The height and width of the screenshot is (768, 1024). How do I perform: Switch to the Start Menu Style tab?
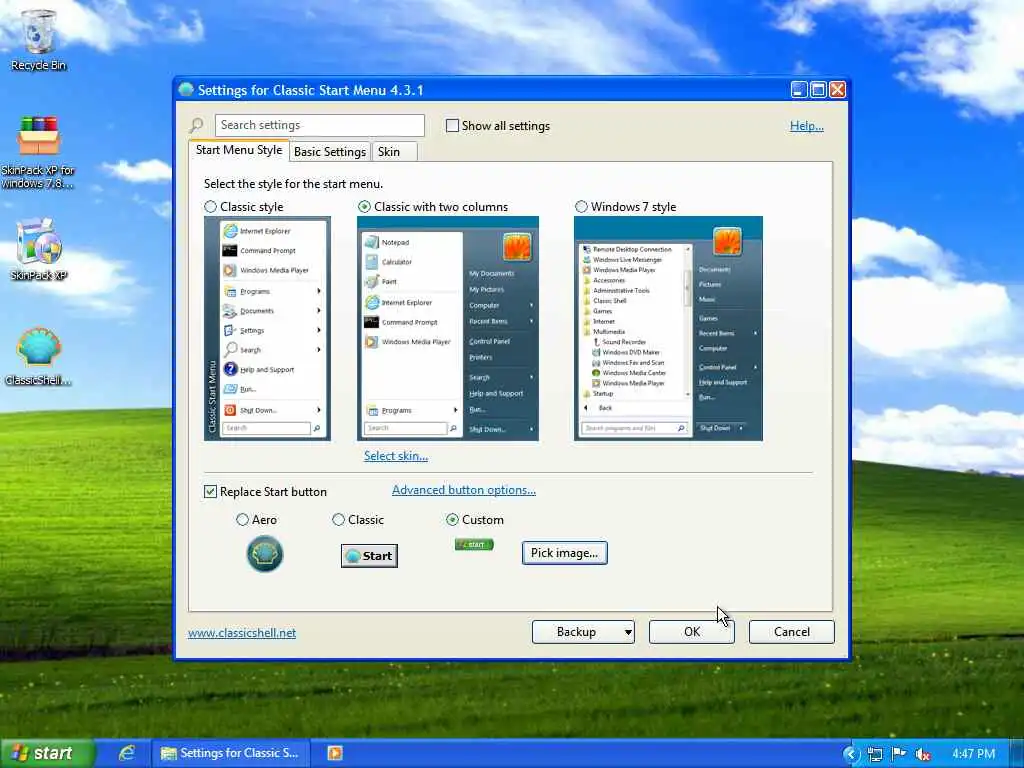coord(239,150)
